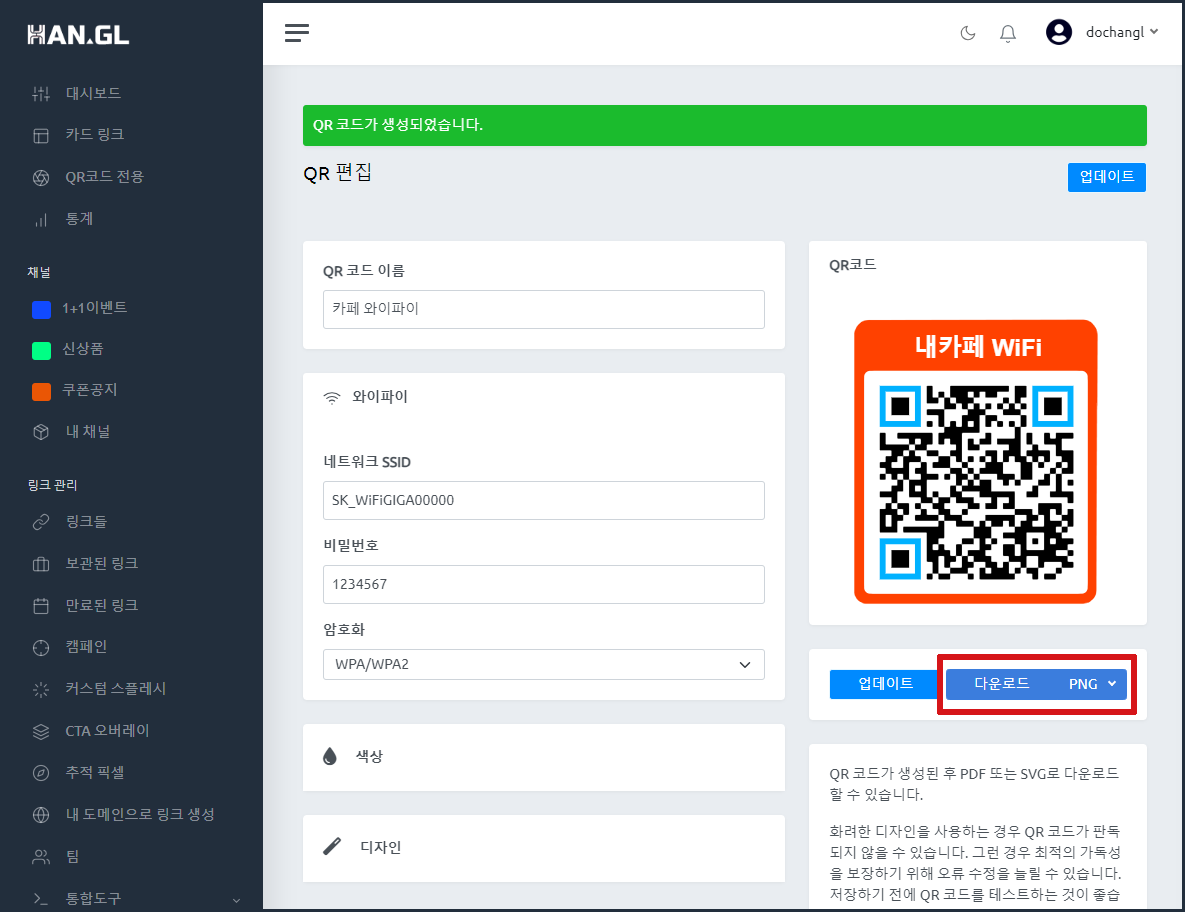The image size is (1185, 912).
Task: Open 팀 in the sidebar
Action: (x=73, y=856)
